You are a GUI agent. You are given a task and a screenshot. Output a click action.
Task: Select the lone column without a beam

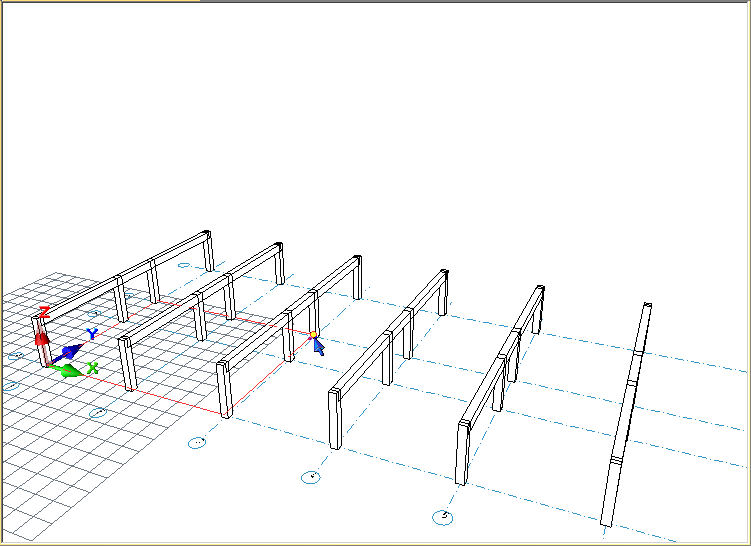[626, 415]
